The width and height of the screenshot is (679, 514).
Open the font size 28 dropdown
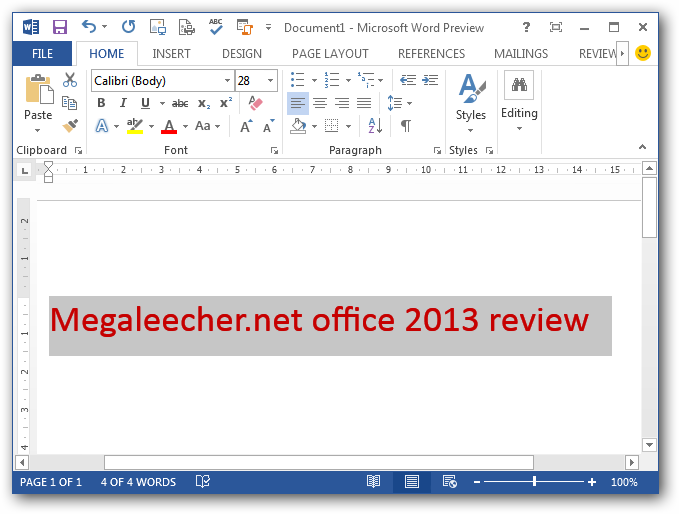coord(270,81)
